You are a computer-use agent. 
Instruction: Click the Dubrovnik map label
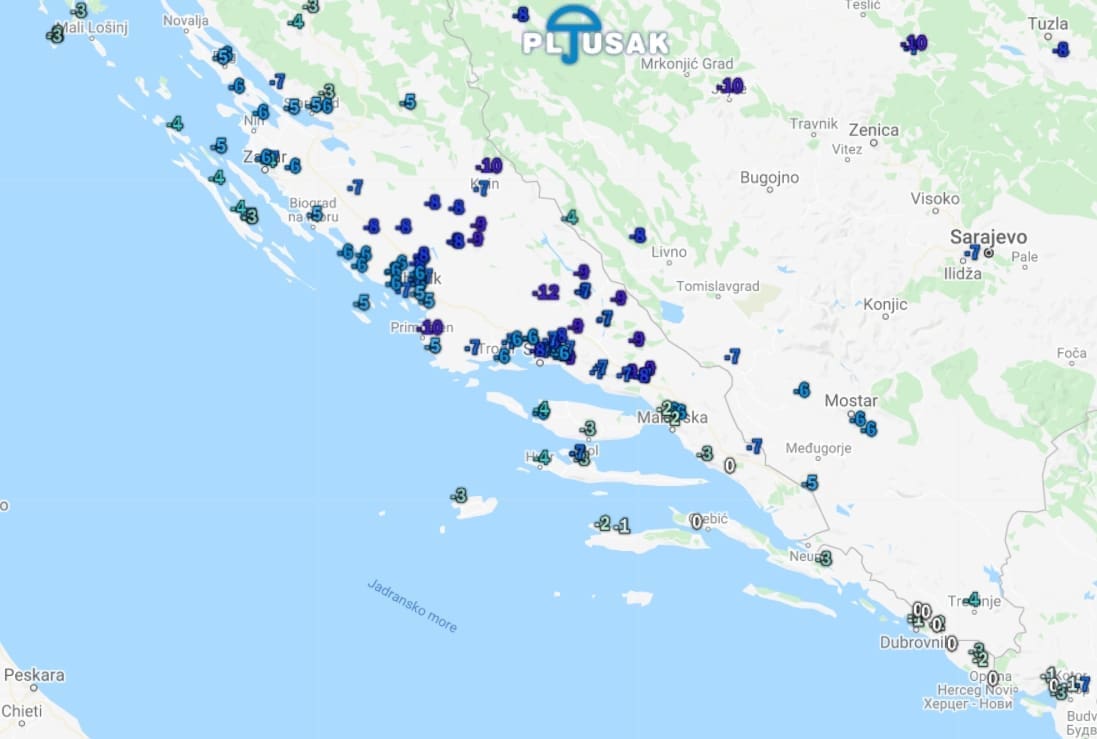pos(914,643)
